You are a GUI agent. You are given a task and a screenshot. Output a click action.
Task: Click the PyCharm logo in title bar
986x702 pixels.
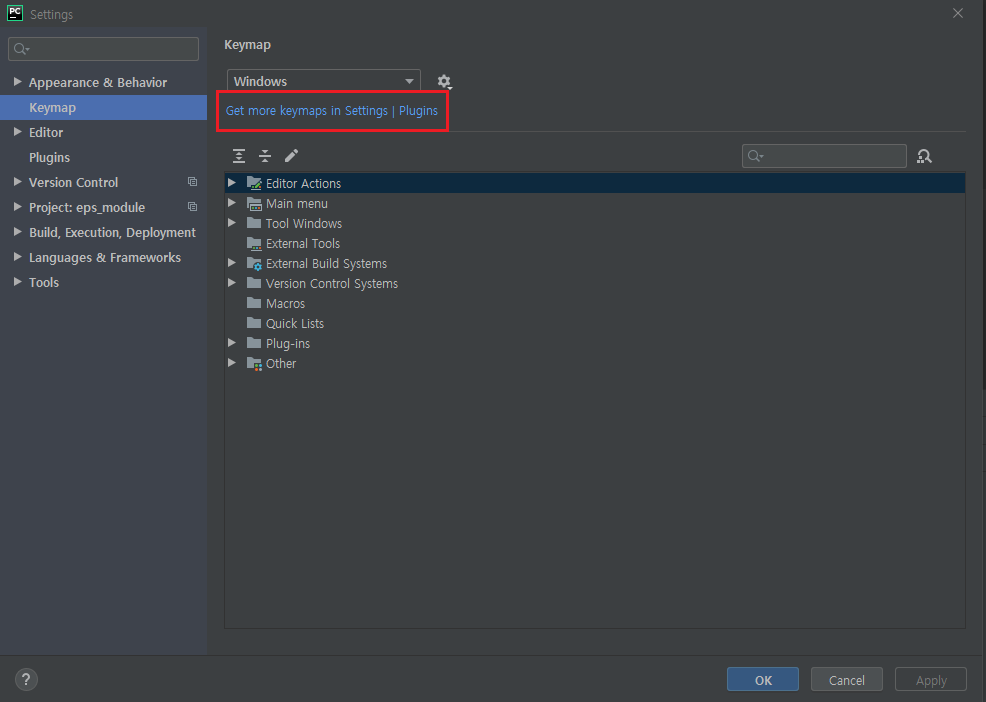[13, 13]
